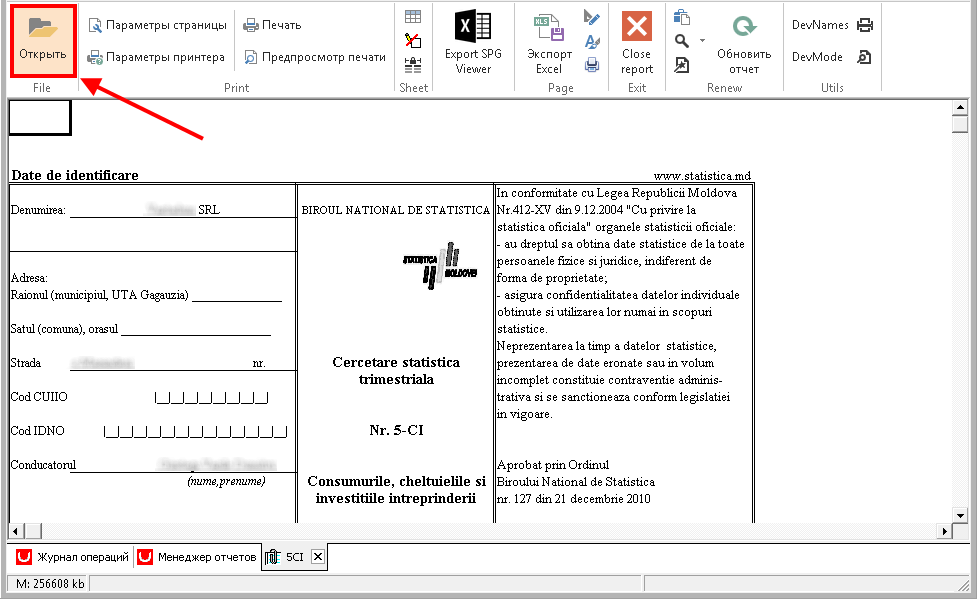Click the clipboard paste icon in Renew group

(682, 17)
